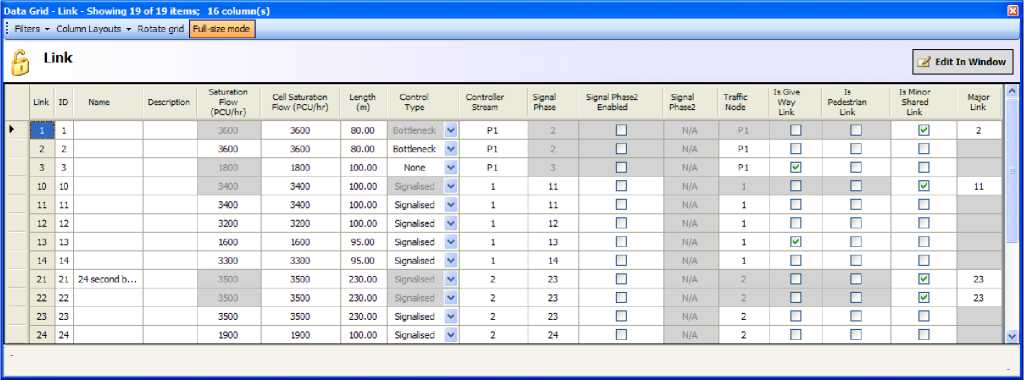Screen dimensions: 1024x380
Task: Click Saturation Flow 1600 for link 13
Action: click(x=229, y=242)
